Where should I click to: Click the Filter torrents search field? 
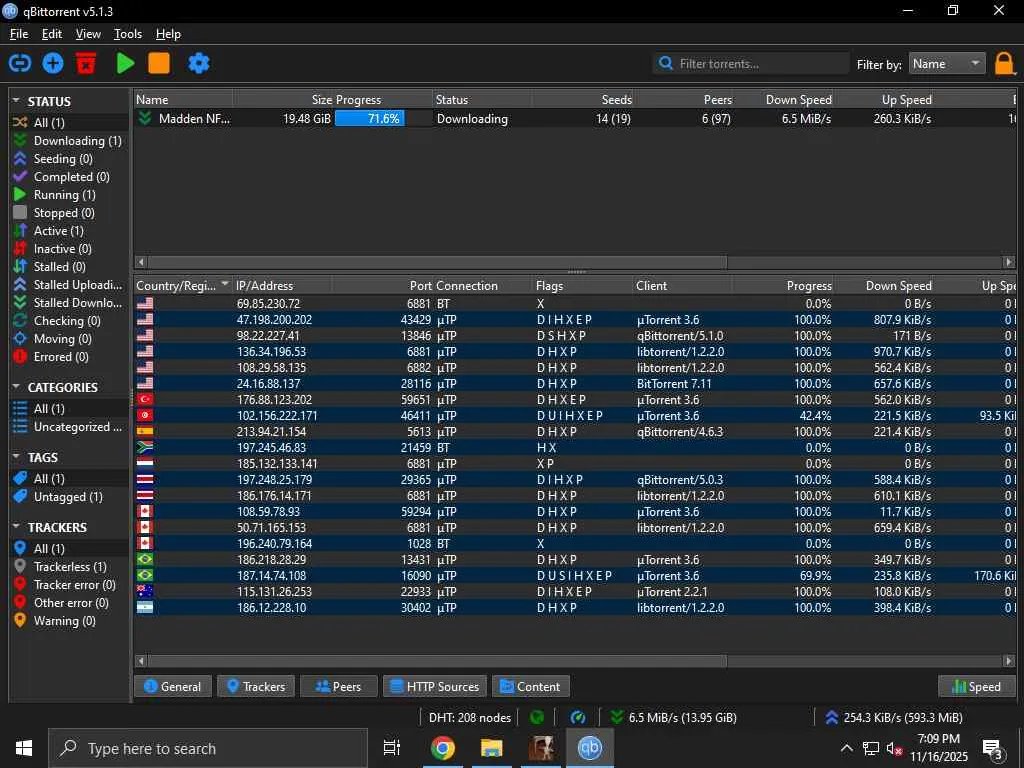click(x=760, y=64)
